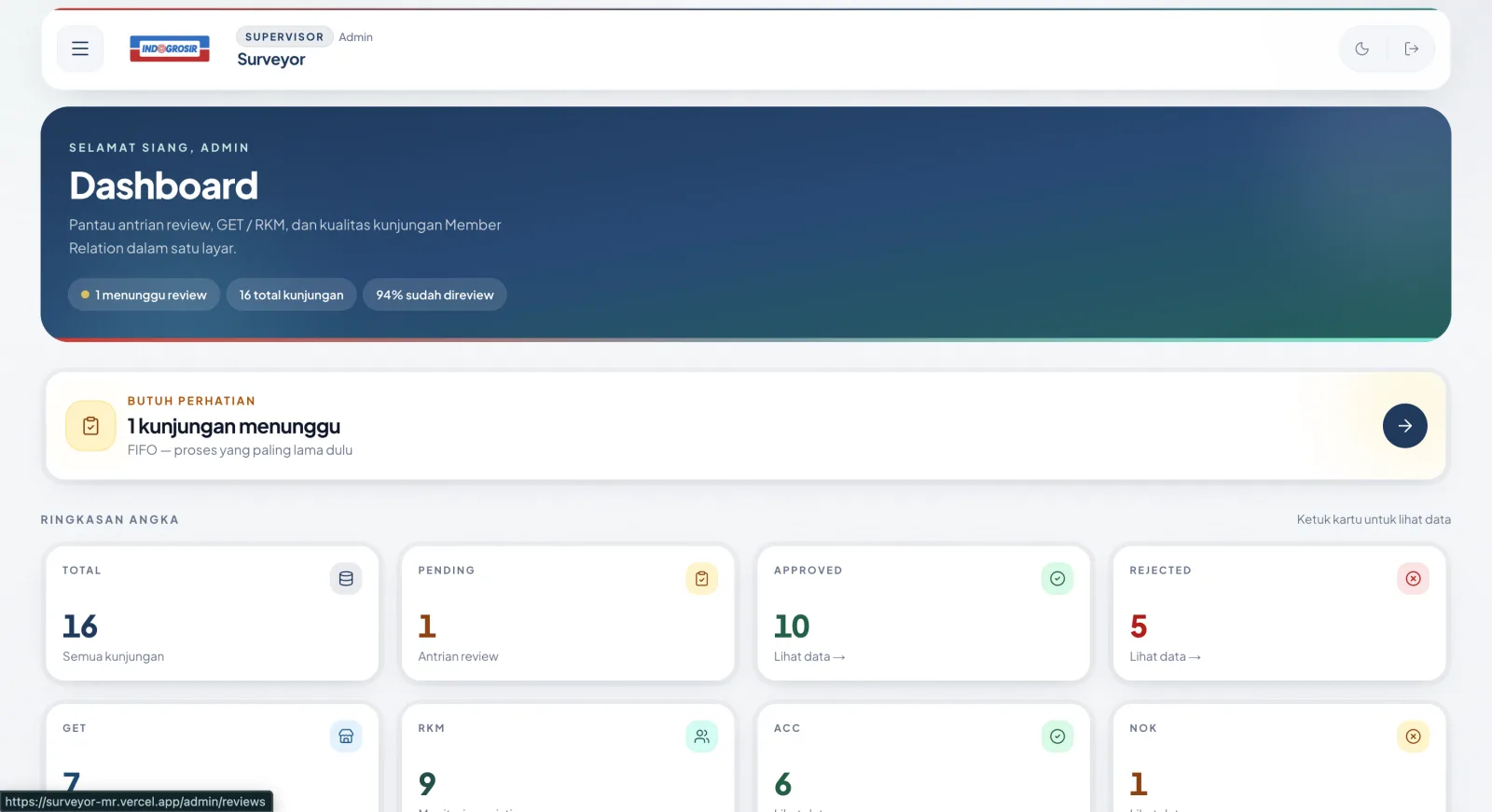The image size is (1492, 812).
Task: Click the SUPERVISOR badge in header
Action: point(284,36)
